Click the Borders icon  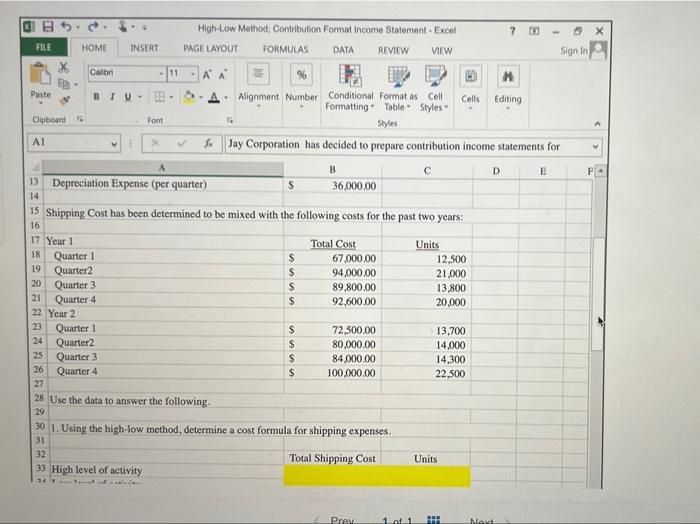tap(159, 97)
